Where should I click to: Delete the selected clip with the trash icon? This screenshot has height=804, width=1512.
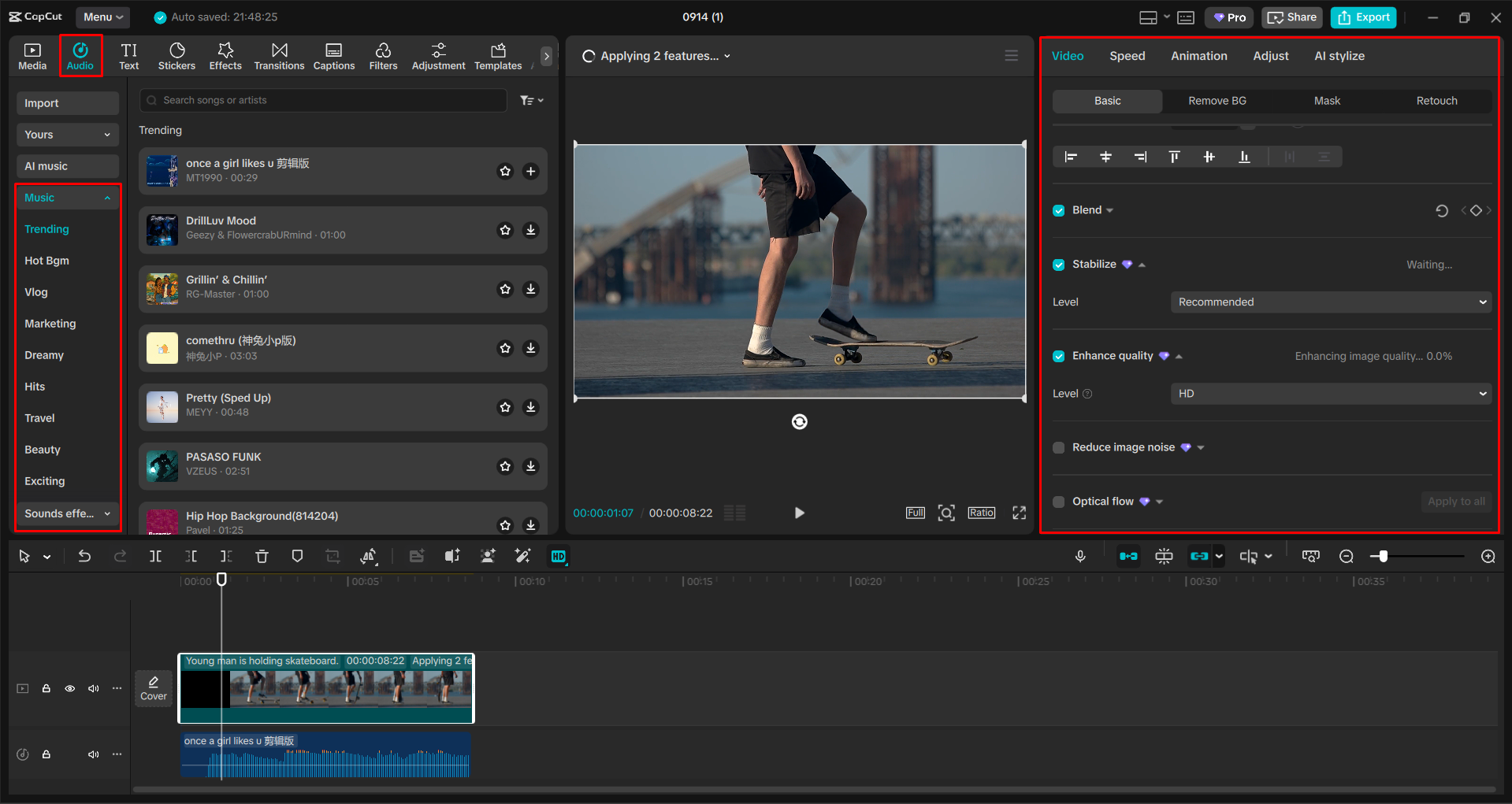point(262,556)
